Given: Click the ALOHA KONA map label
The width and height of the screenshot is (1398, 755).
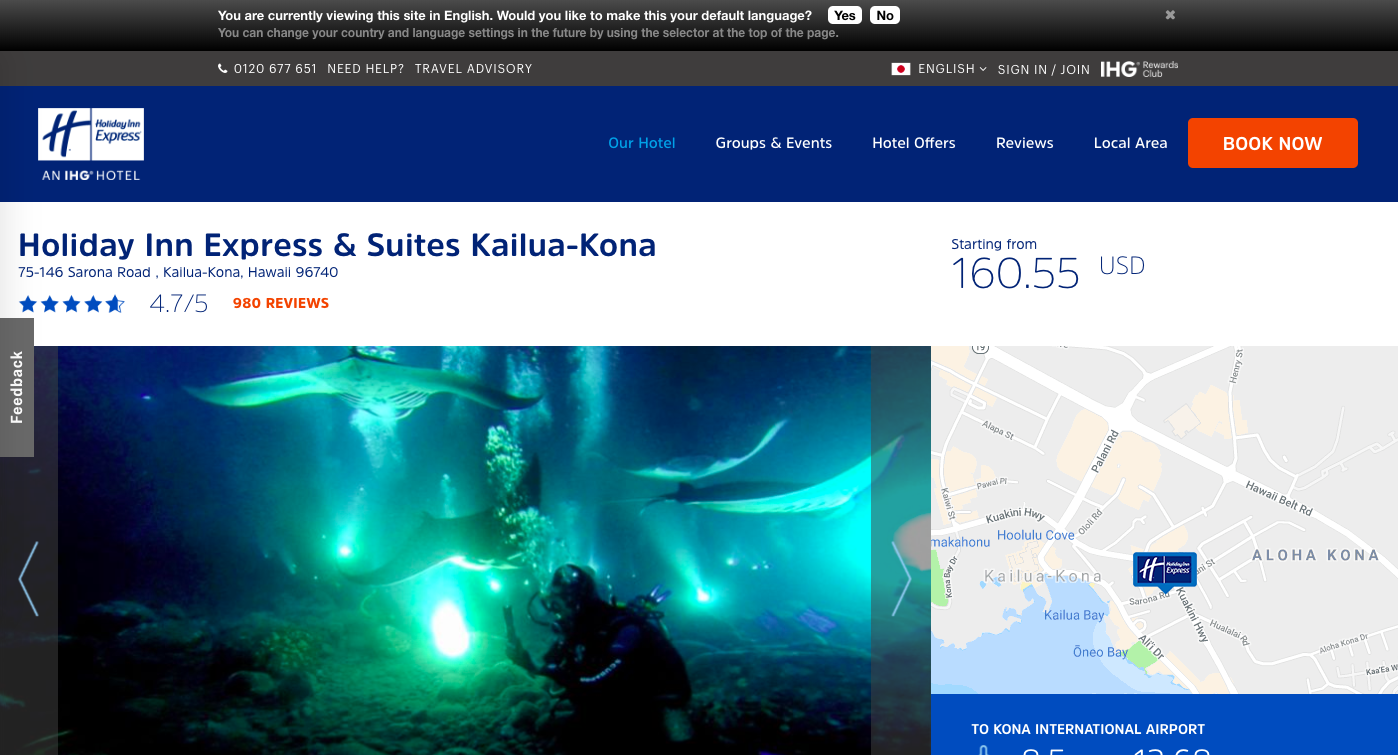Looking at the screenshot, I should tap(1316, 555).
